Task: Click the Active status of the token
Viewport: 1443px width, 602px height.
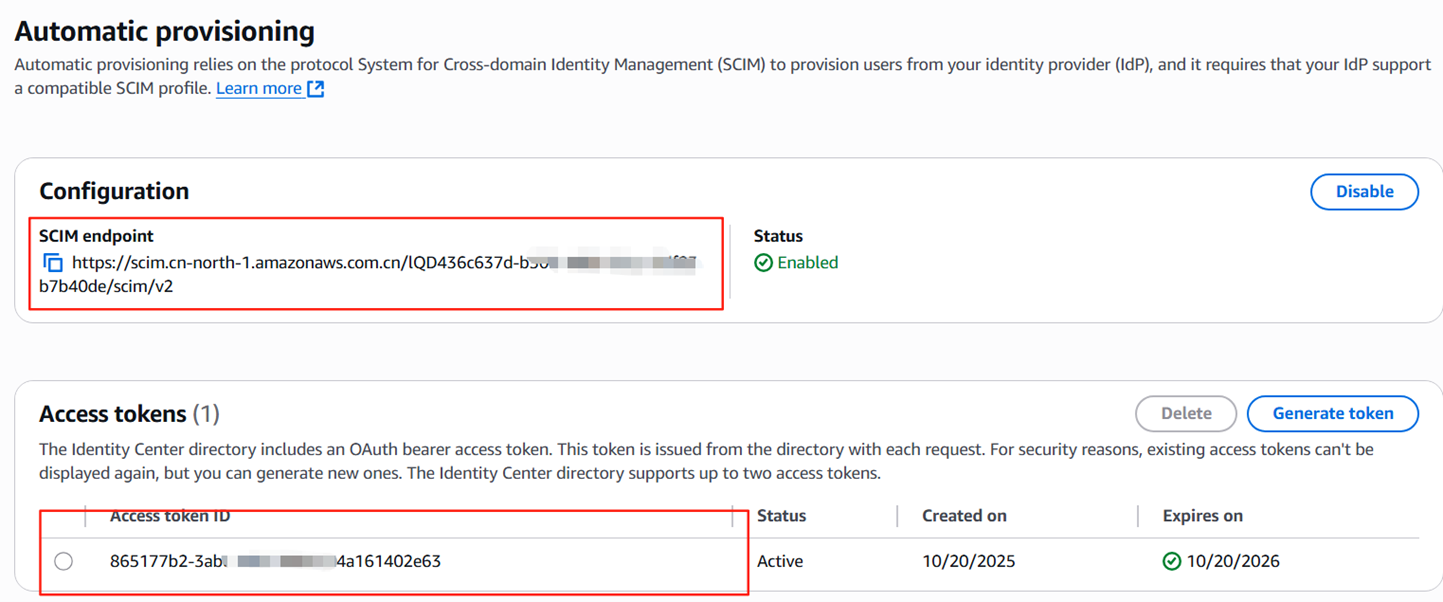Action: 780,562
